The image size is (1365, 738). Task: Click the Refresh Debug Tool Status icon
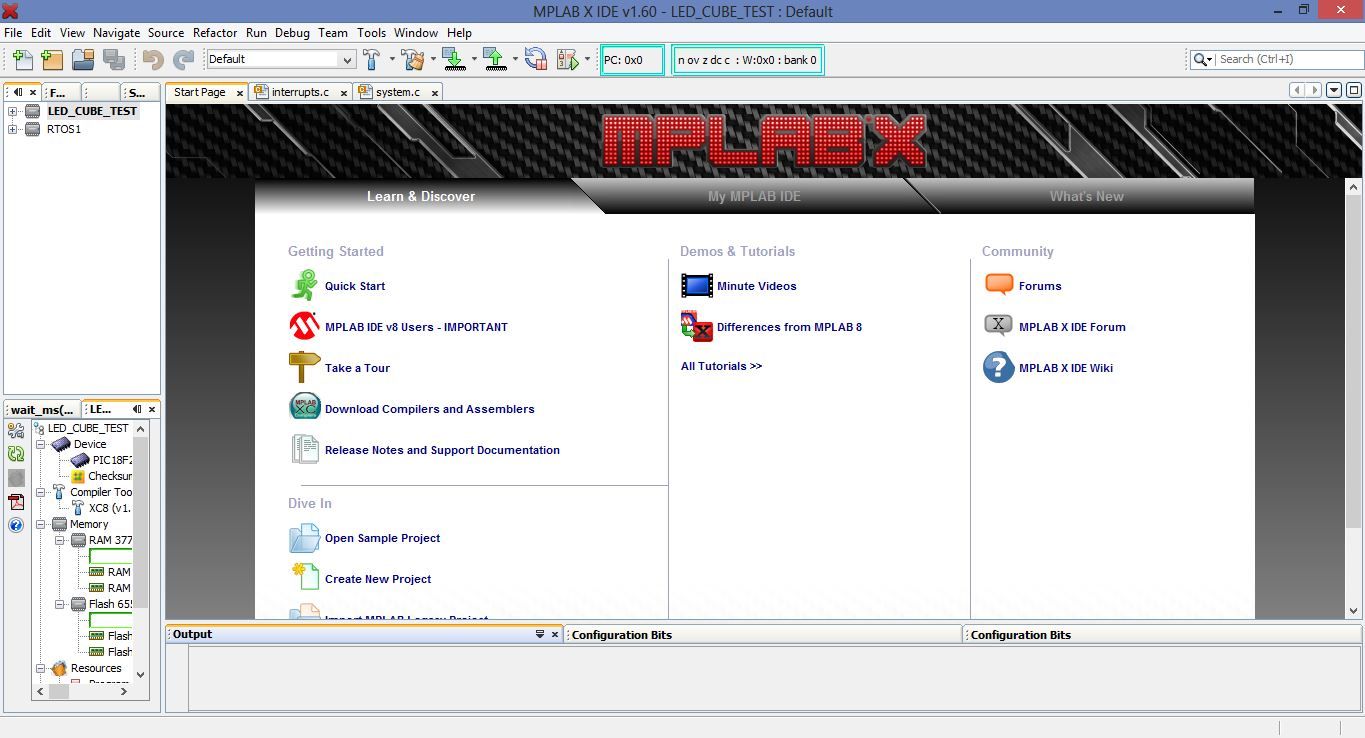point(14,454)
